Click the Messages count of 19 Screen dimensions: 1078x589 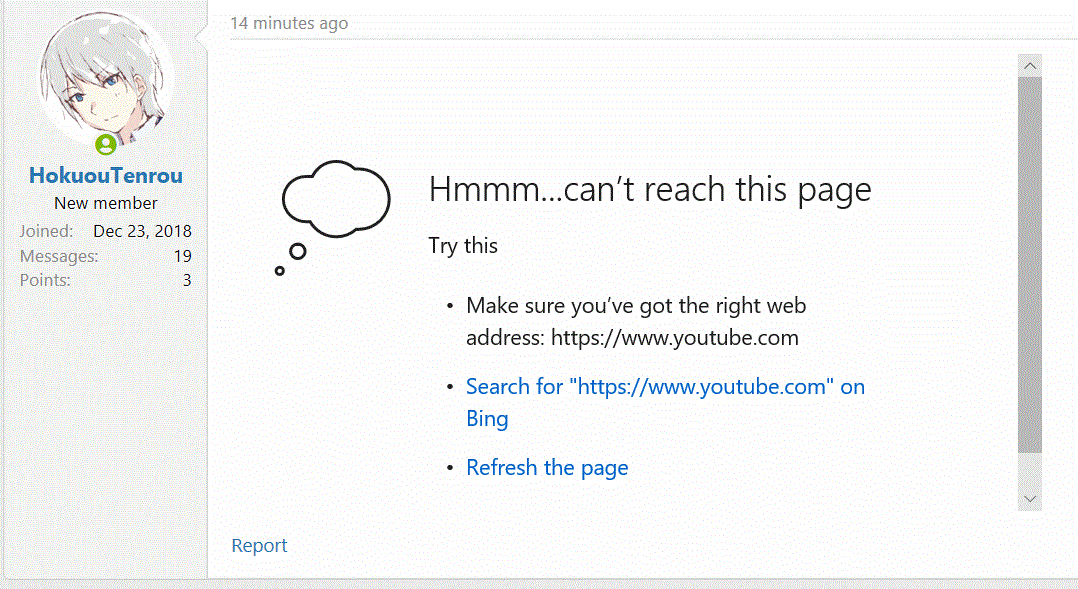coord(182,256)
